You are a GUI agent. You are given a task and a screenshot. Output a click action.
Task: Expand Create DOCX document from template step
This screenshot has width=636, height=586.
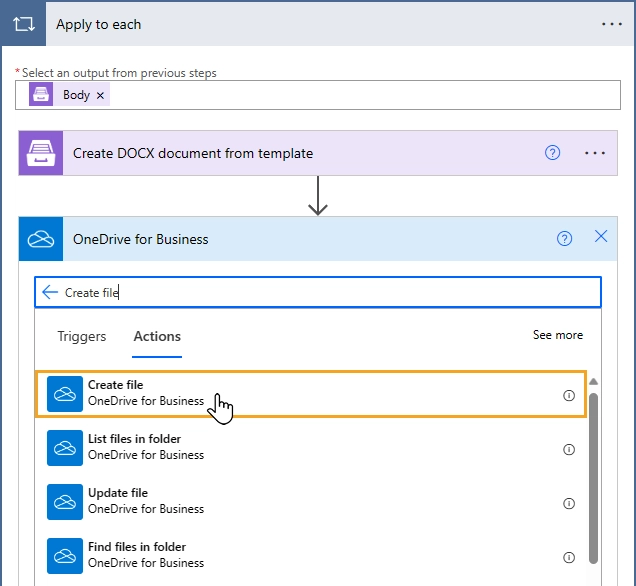tap(318, 153)
